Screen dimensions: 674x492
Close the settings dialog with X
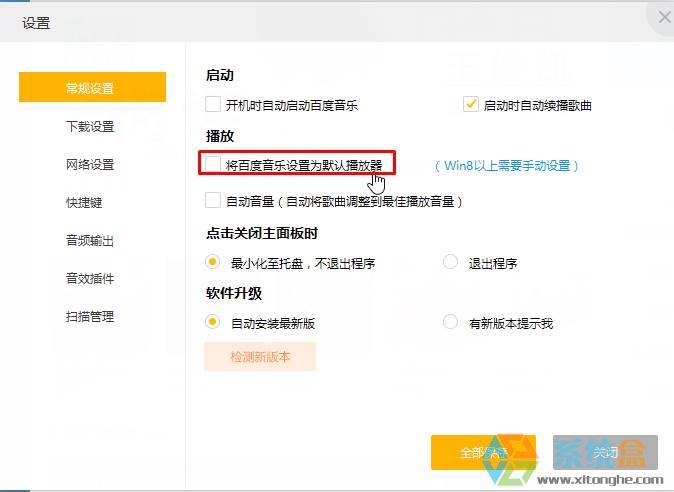(665, 17)
